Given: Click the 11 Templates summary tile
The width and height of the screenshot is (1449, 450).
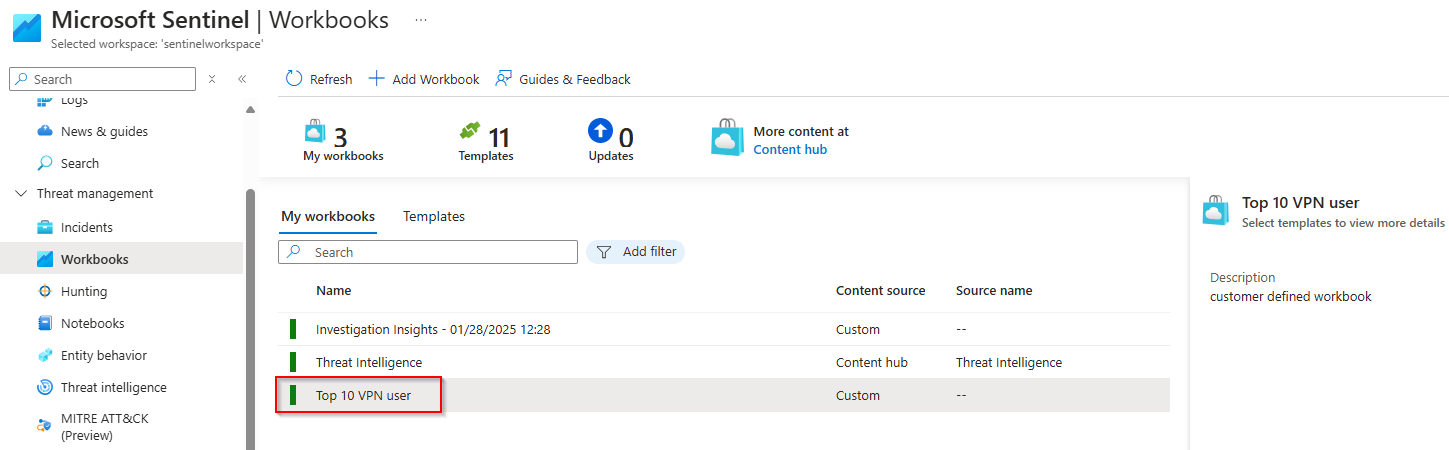Looking at the screenshot, I should 486,141.
